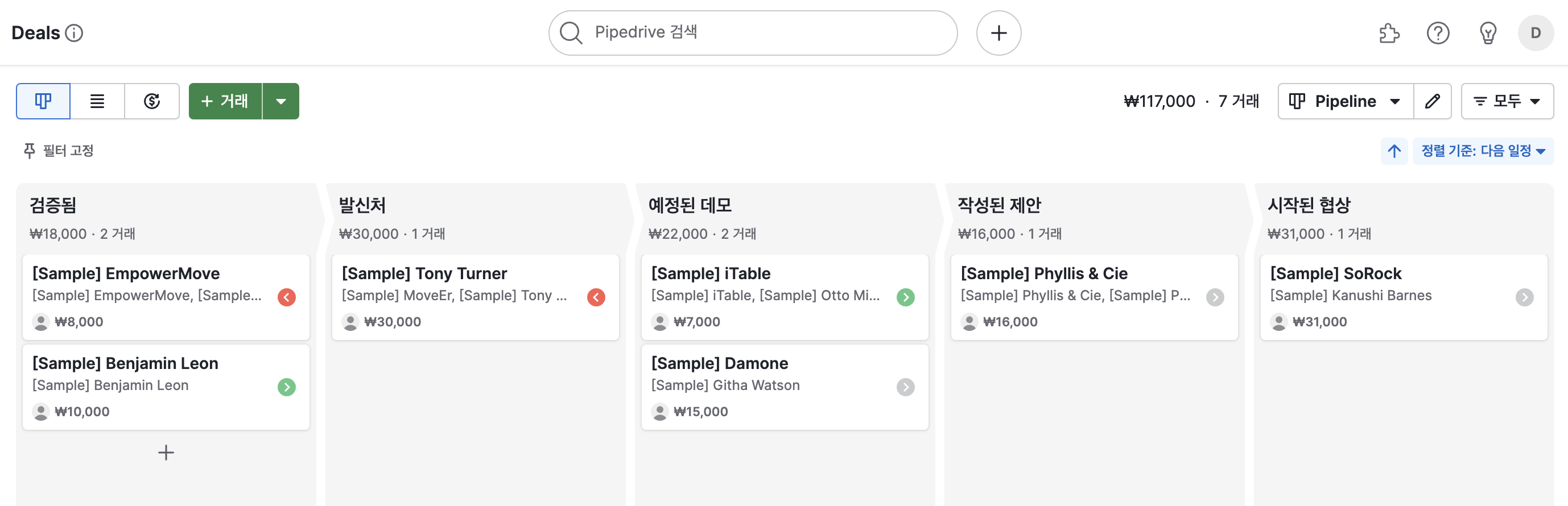This screenshot has width=1568, height=506.
Task: Click the red status arrow on EmpowerMove card
Action: click(286, 297)
